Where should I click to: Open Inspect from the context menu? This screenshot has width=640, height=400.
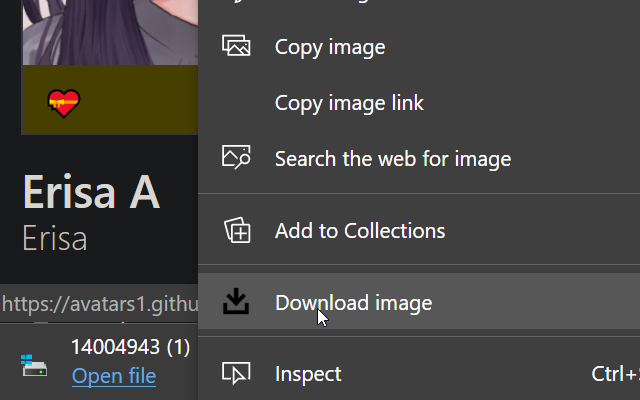tap(308, 374)
